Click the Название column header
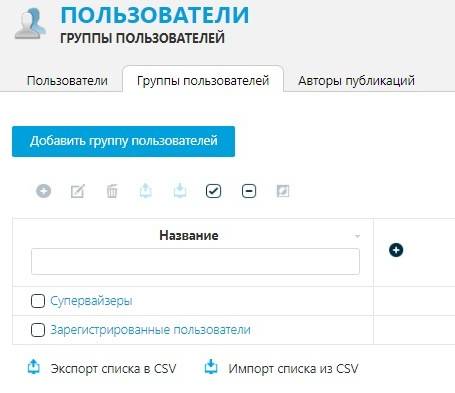The width and height of the screenshot is (455, 393). (189, 235)
